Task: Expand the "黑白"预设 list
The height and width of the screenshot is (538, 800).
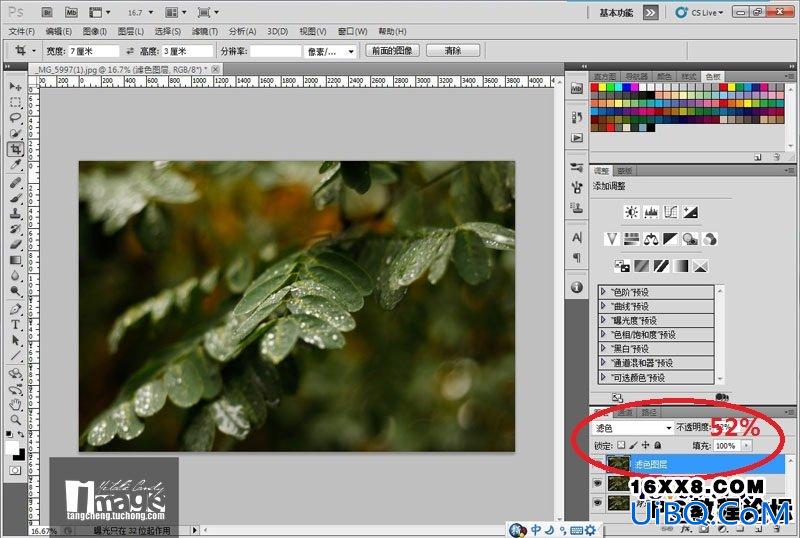Action: (x=604, y=349)
